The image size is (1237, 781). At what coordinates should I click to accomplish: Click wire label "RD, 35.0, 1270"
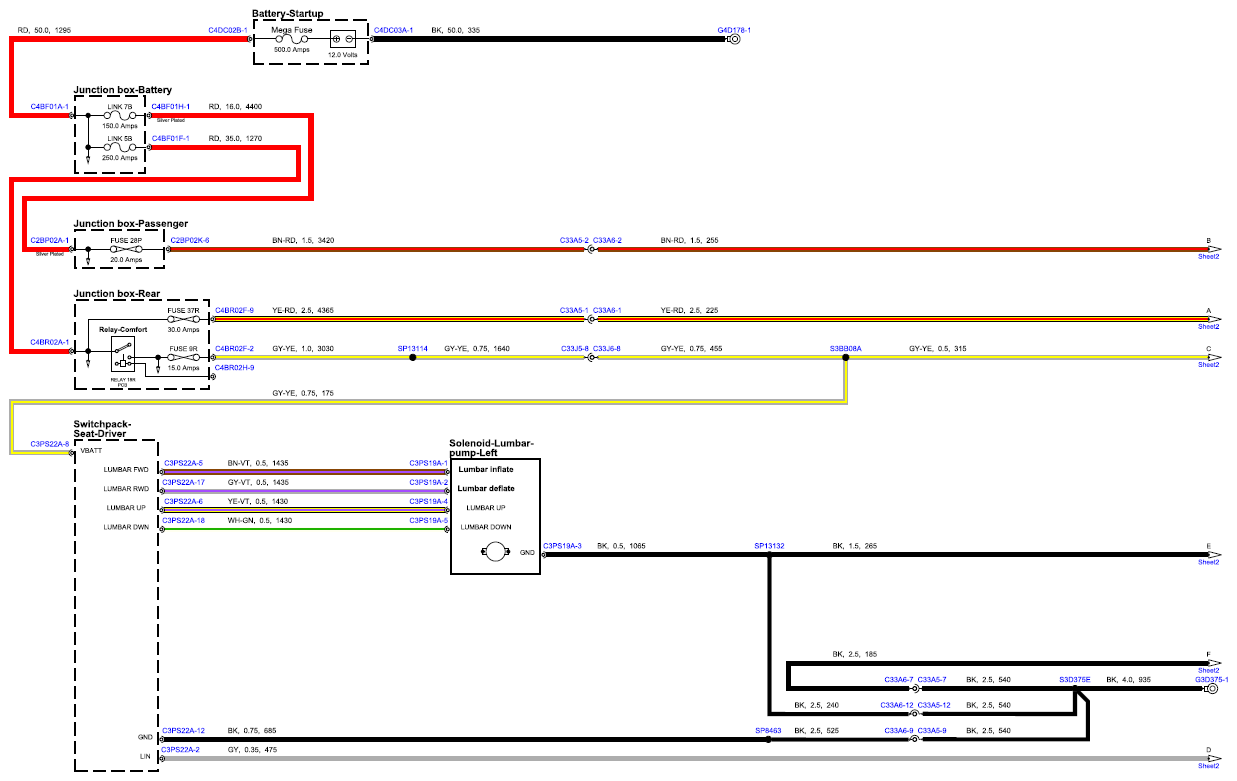point(235,137)
